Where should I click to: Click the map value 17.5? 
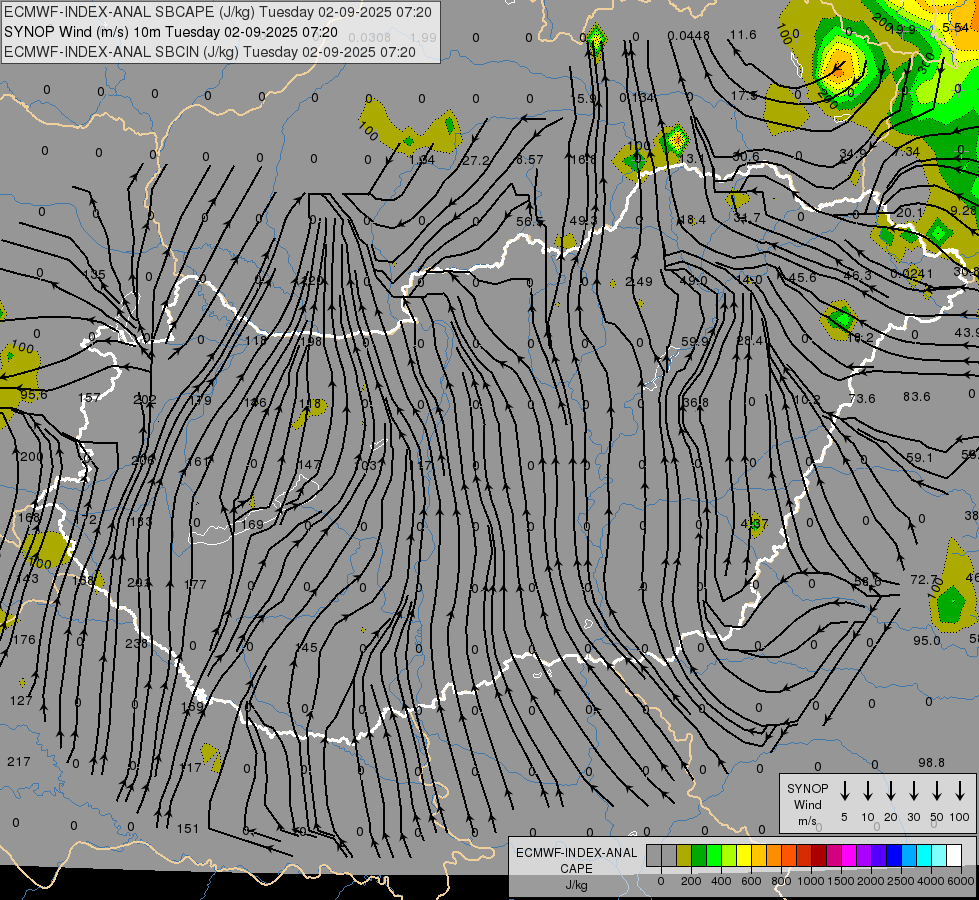tap(744, 96)
